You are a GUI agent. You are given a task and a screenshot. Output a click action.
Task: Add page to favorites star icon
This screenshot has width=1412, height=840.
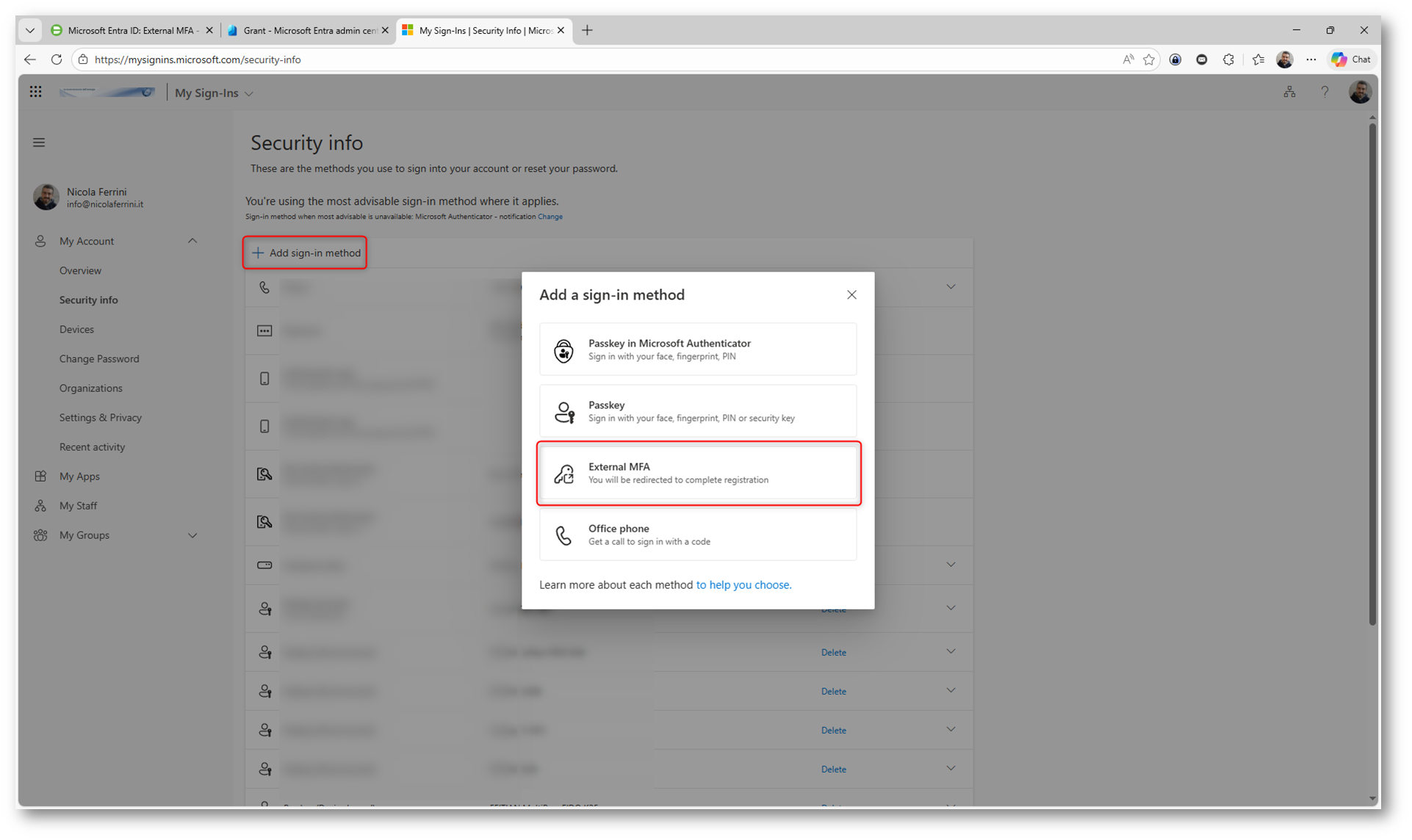1149,59
